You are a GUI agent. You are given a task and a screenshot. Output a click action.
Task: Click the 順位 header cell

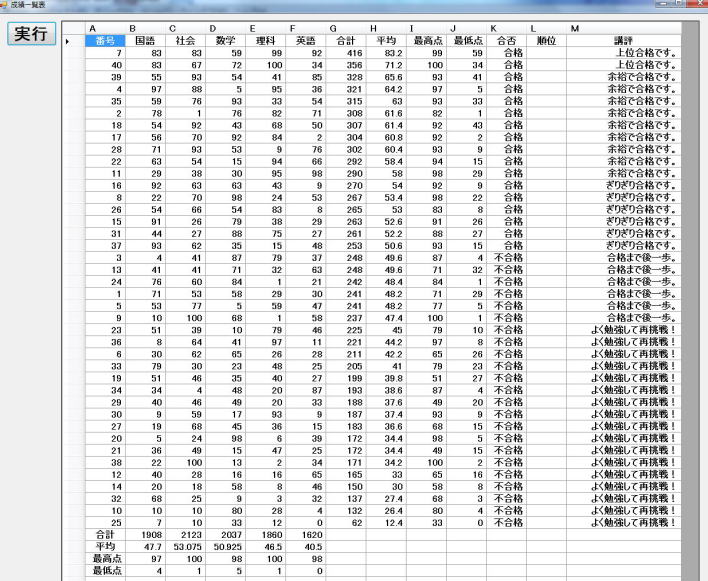pyautogui.click(x=546, y=41)
